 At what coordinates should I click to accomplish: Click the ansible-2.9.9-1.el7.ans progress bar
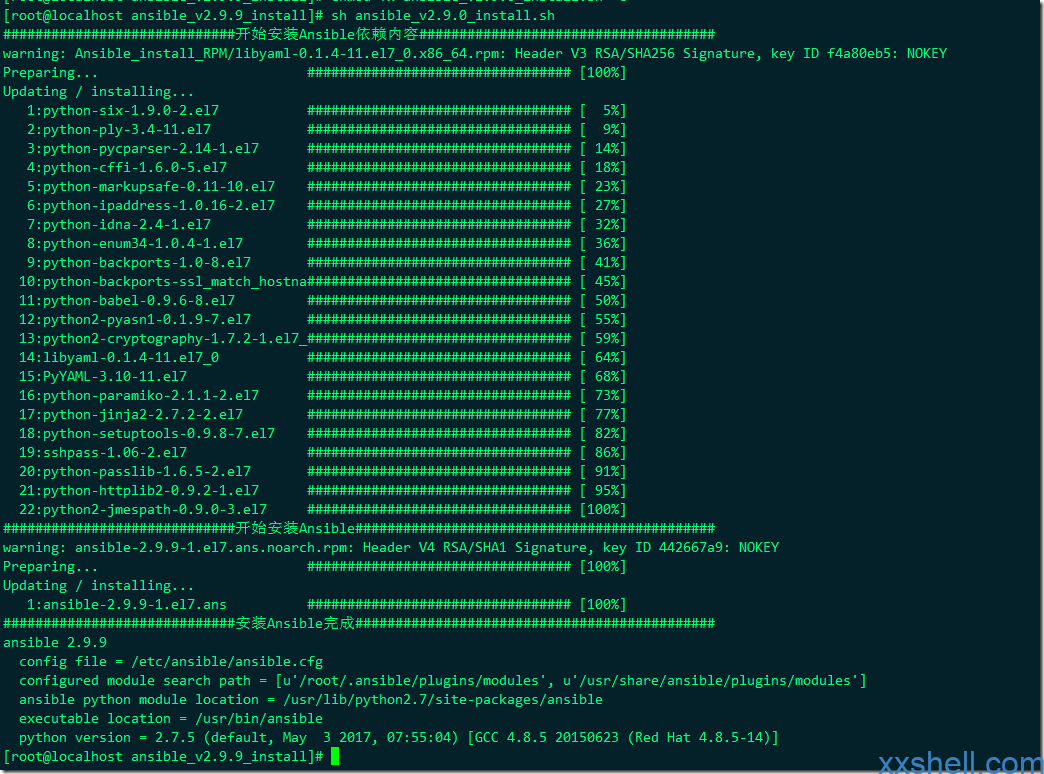(x=439, y=605)
